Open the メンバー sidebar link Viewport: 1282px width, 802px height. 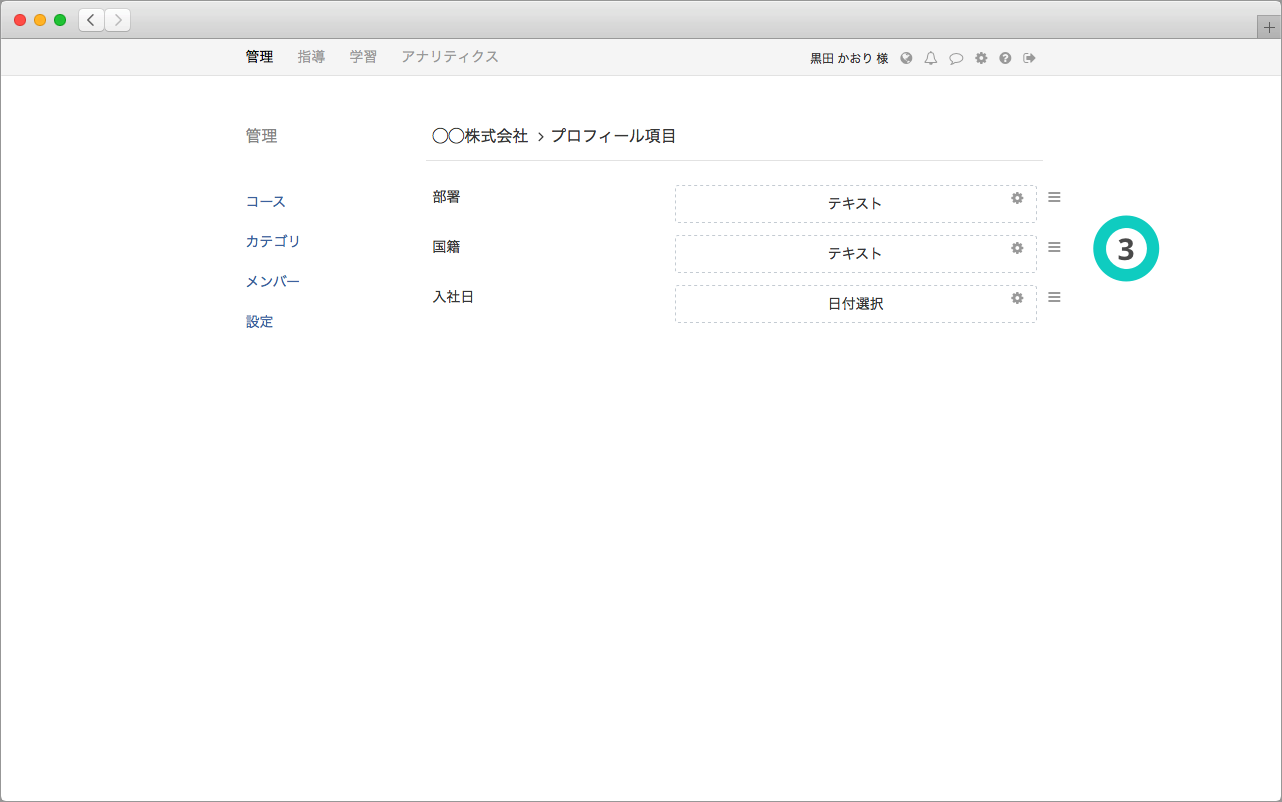[x=273, y=281]
